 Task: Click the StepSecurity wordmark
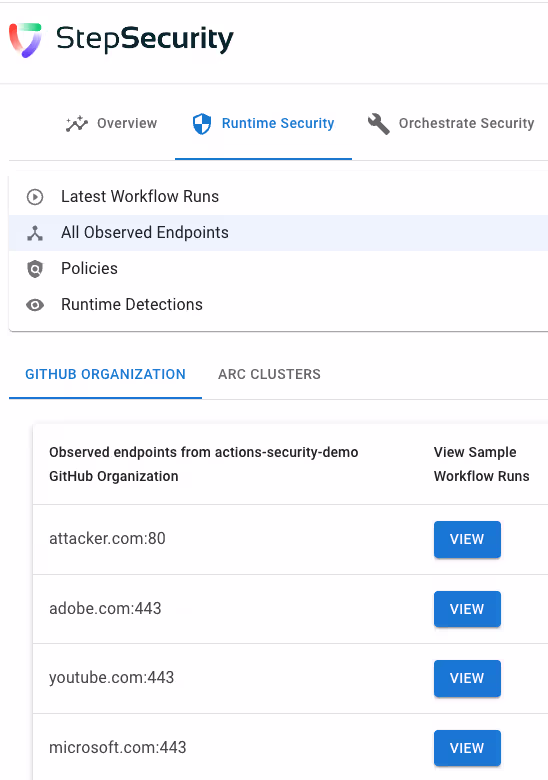(x=145, y=40)
